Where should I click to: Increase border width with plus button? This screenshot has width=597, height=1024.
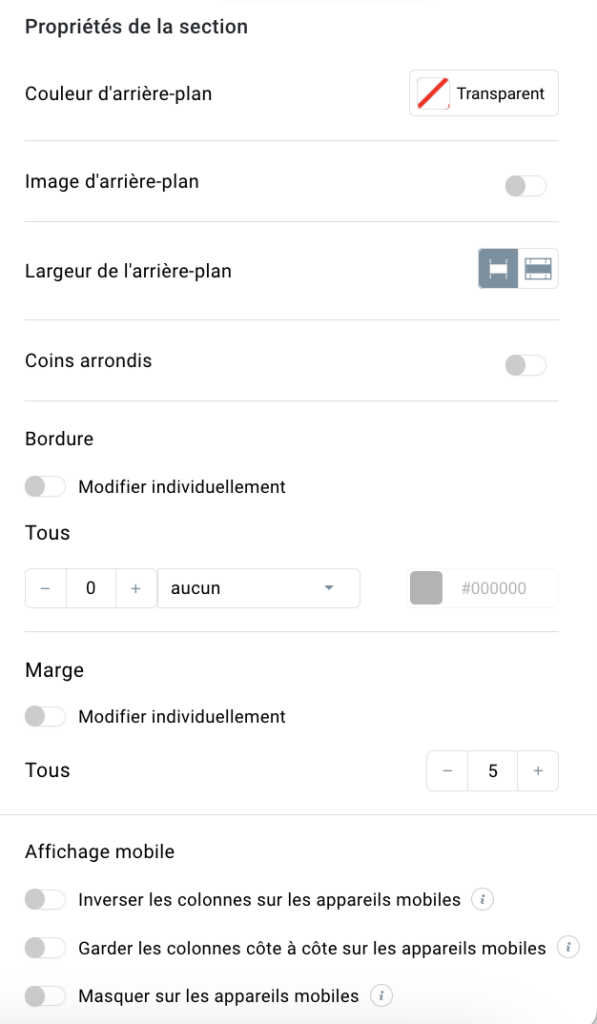[136, 588]
